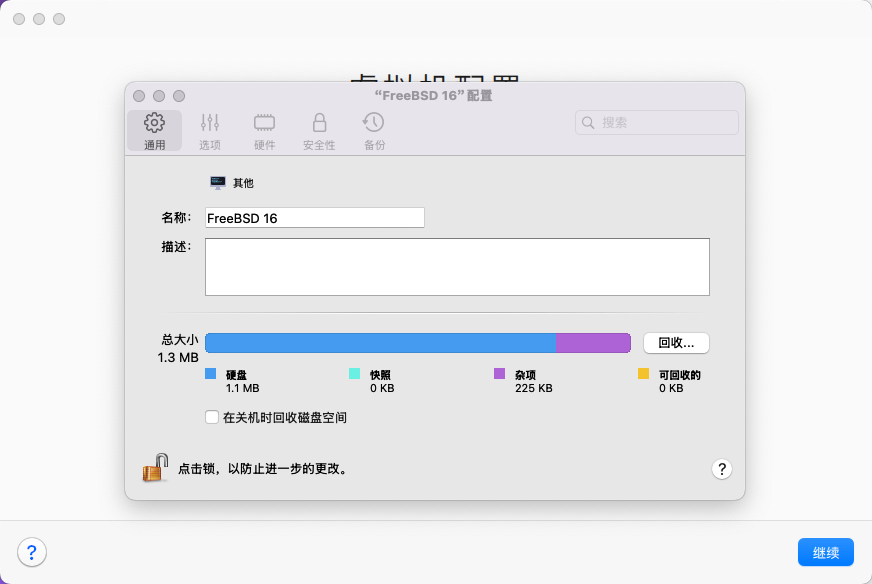Minimize the FreeBSD 16 configuration dialog
This screenshot has width=872, height=584.
[159, 96]
